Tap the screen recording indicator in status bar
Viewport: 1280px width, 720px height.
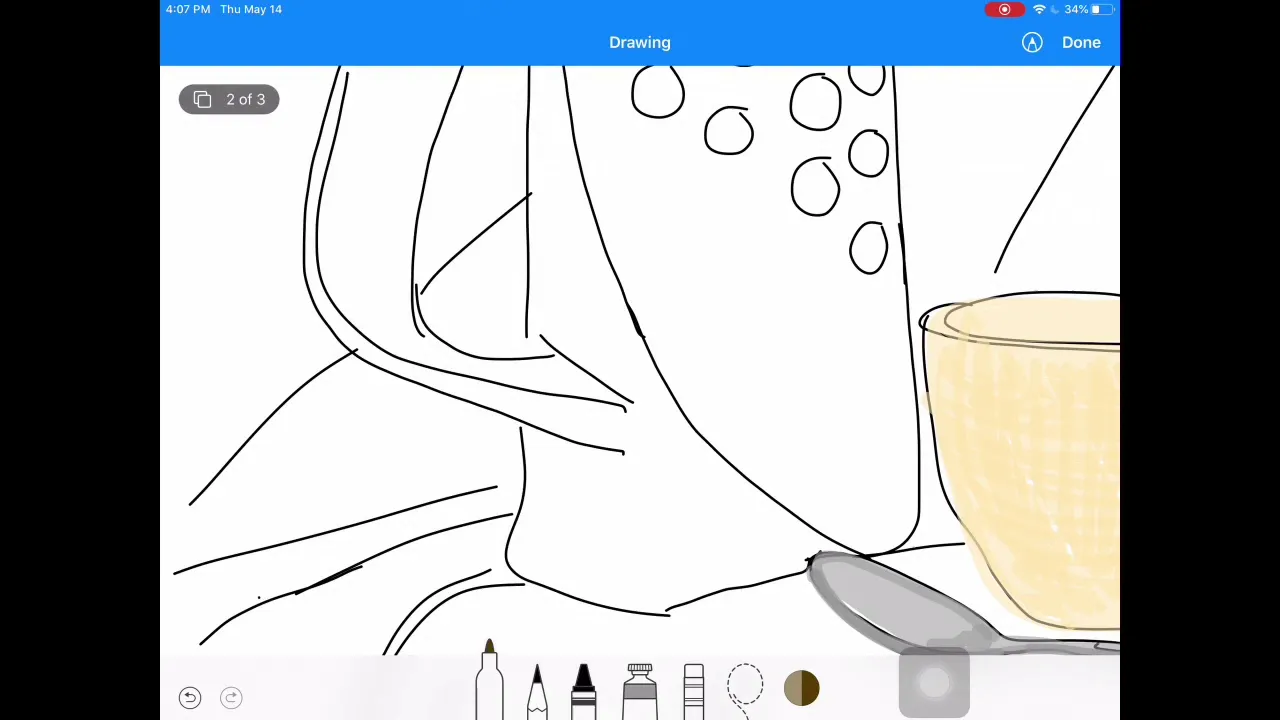[1004, 9]
